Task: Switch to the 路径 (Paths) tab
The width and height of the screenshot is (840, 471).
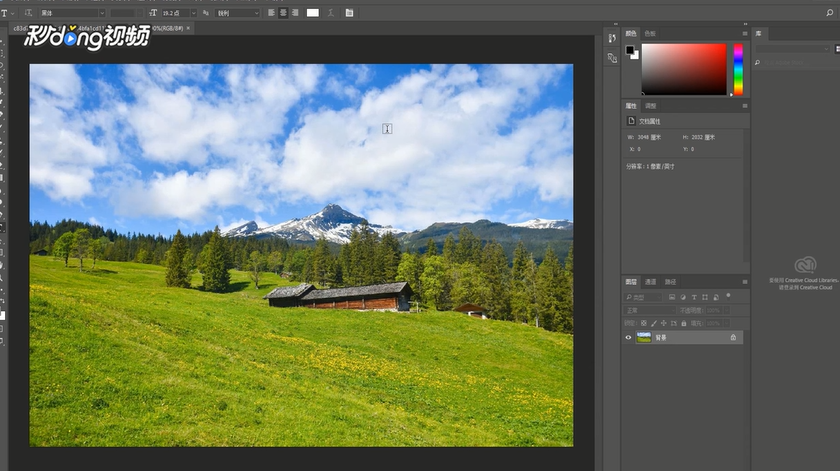Action: click(670, 282)
